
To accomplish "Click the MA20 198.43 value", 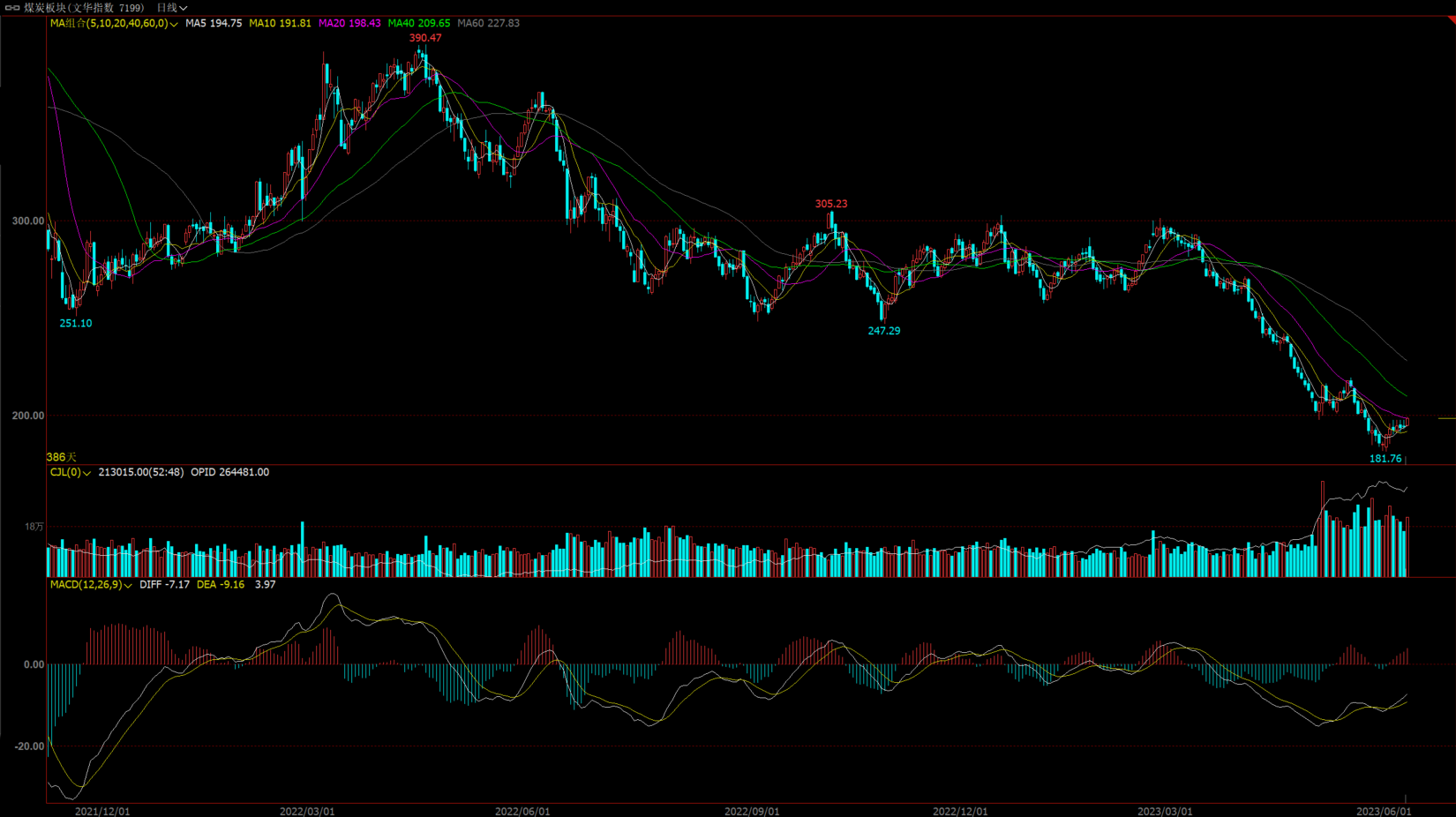I will coord(349,24).
